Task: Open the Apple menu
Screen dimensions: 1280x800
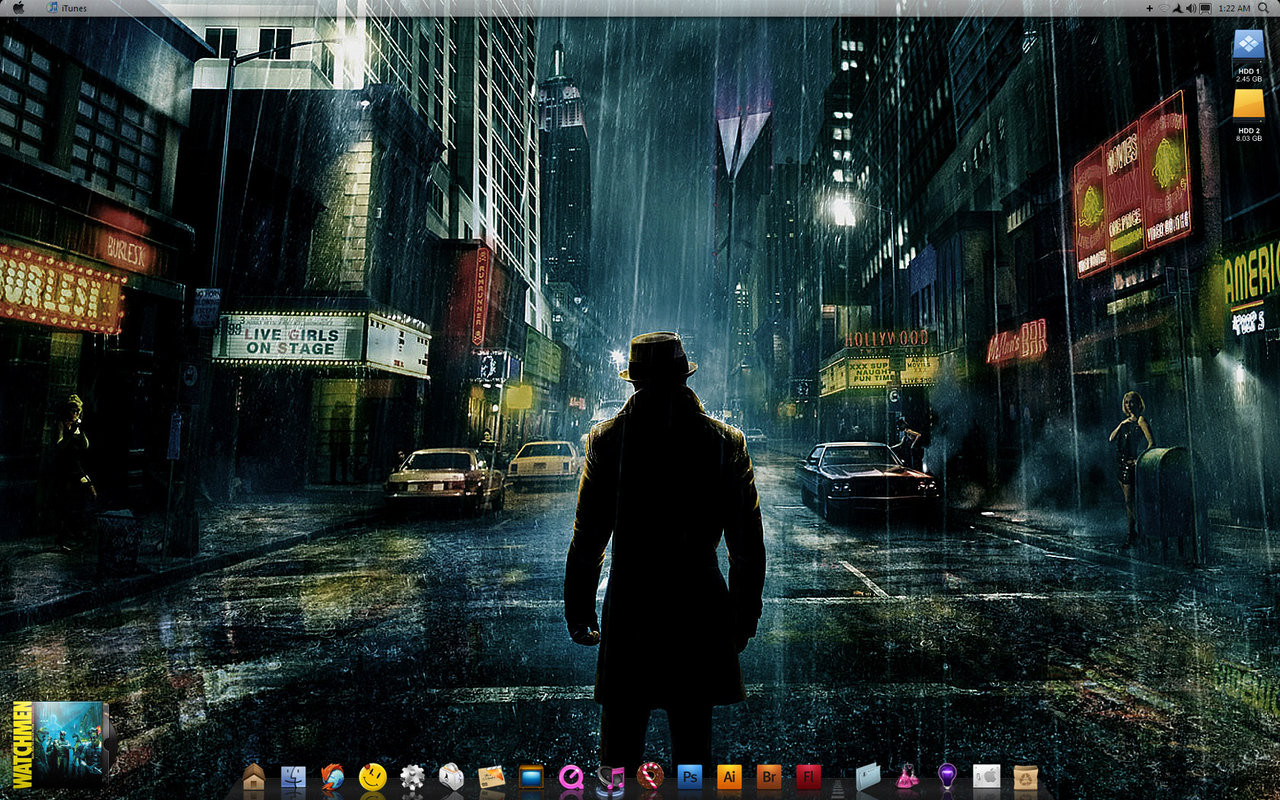Action: coord(18,8)
